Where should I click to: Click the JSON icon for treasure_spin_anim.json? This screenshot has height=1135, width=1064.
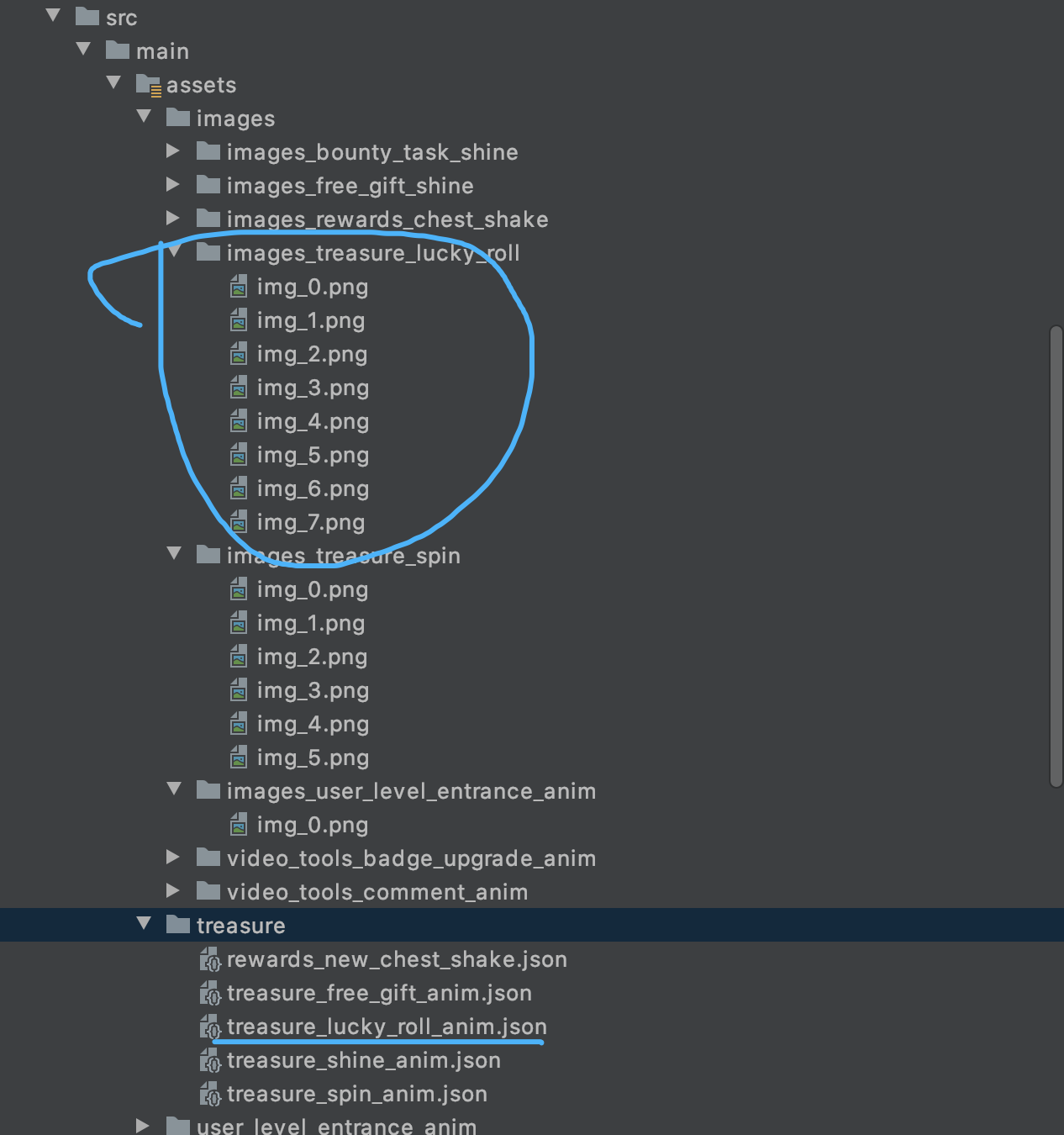pos(211,1094)
